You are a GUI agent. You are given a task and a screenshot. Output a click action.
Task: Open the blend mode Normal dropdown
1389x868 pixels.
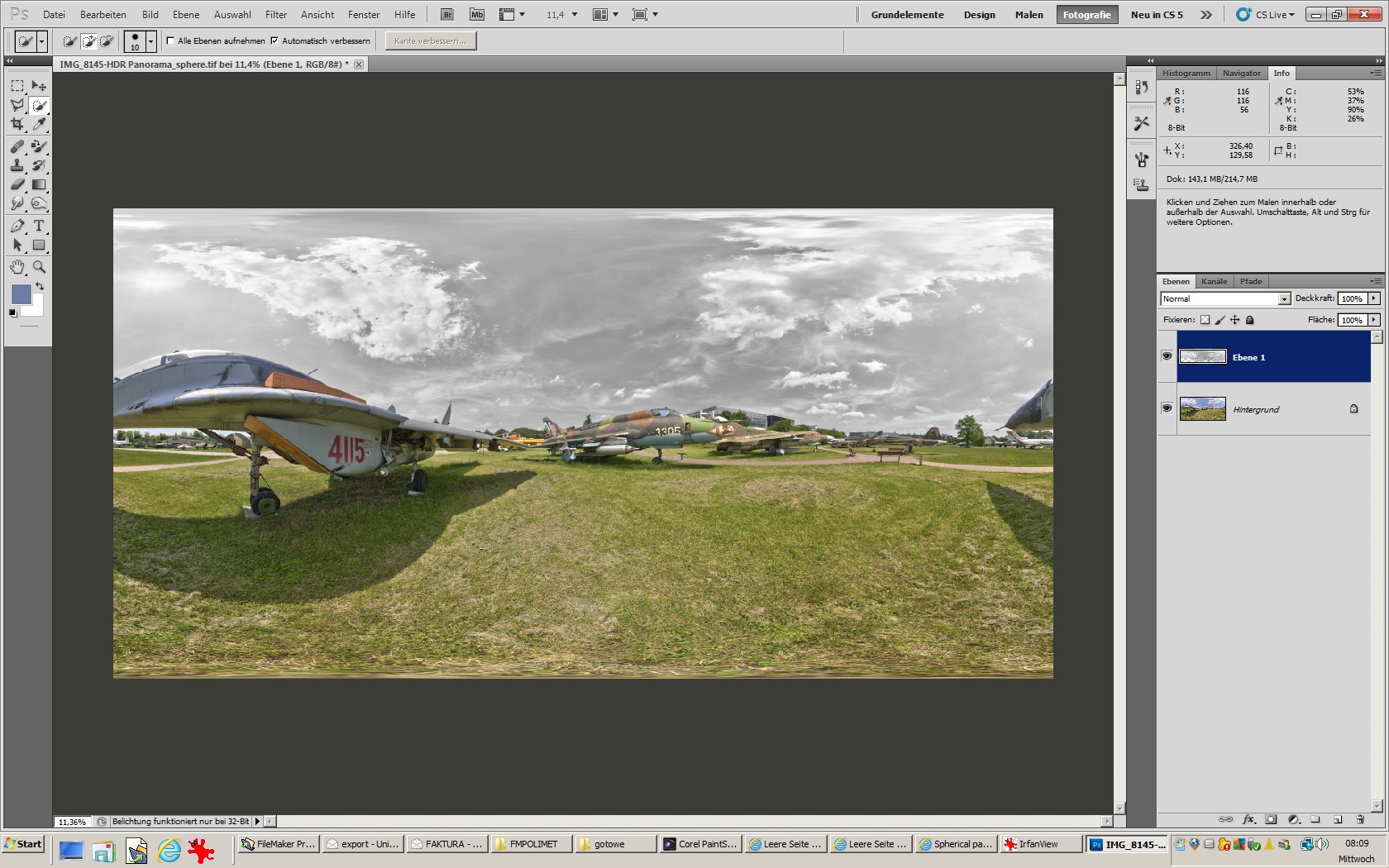pyautogui.click(x=1284, y=299)
